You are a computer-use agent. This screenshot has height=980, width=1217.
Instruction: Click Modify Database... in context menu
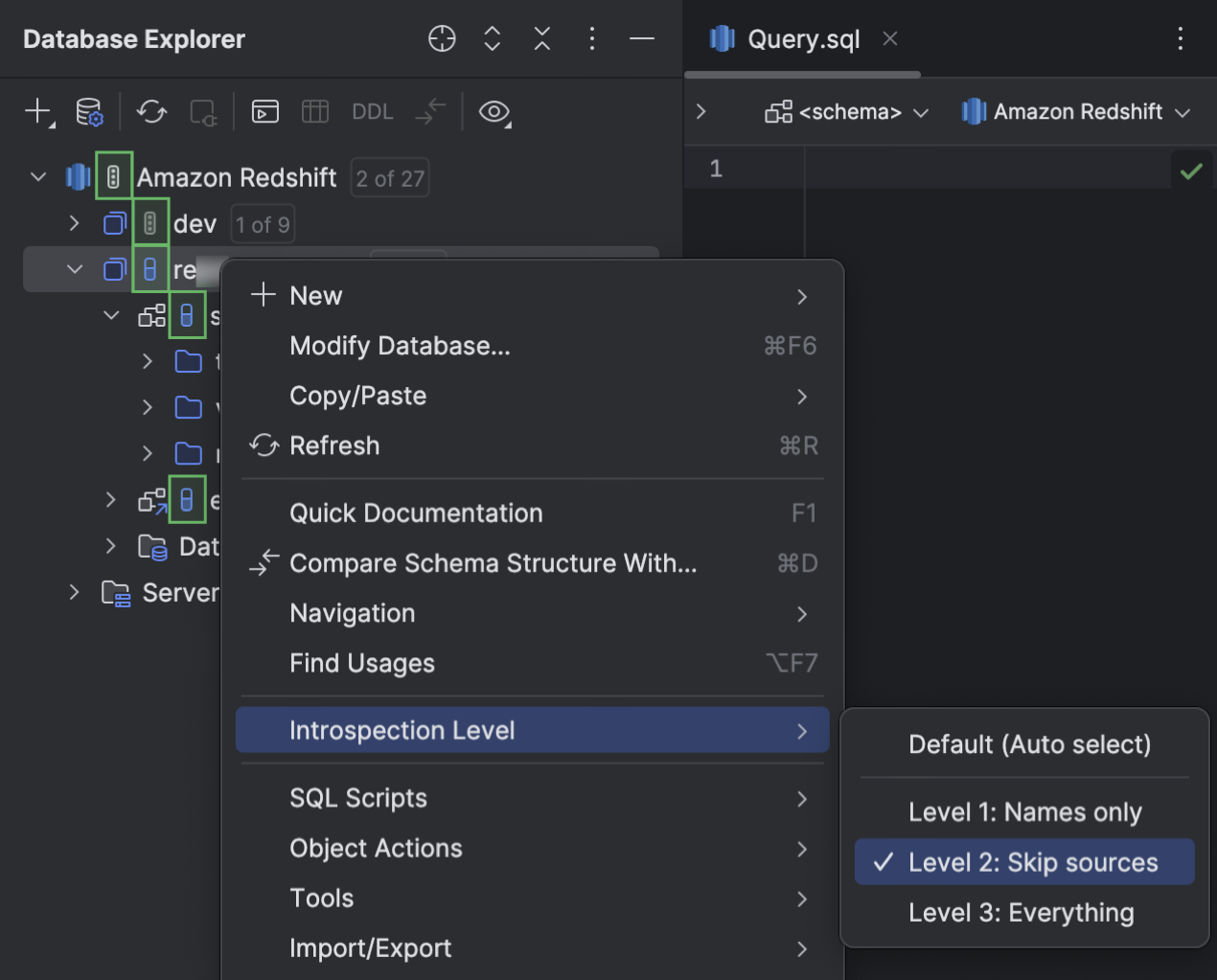(400, 346)
